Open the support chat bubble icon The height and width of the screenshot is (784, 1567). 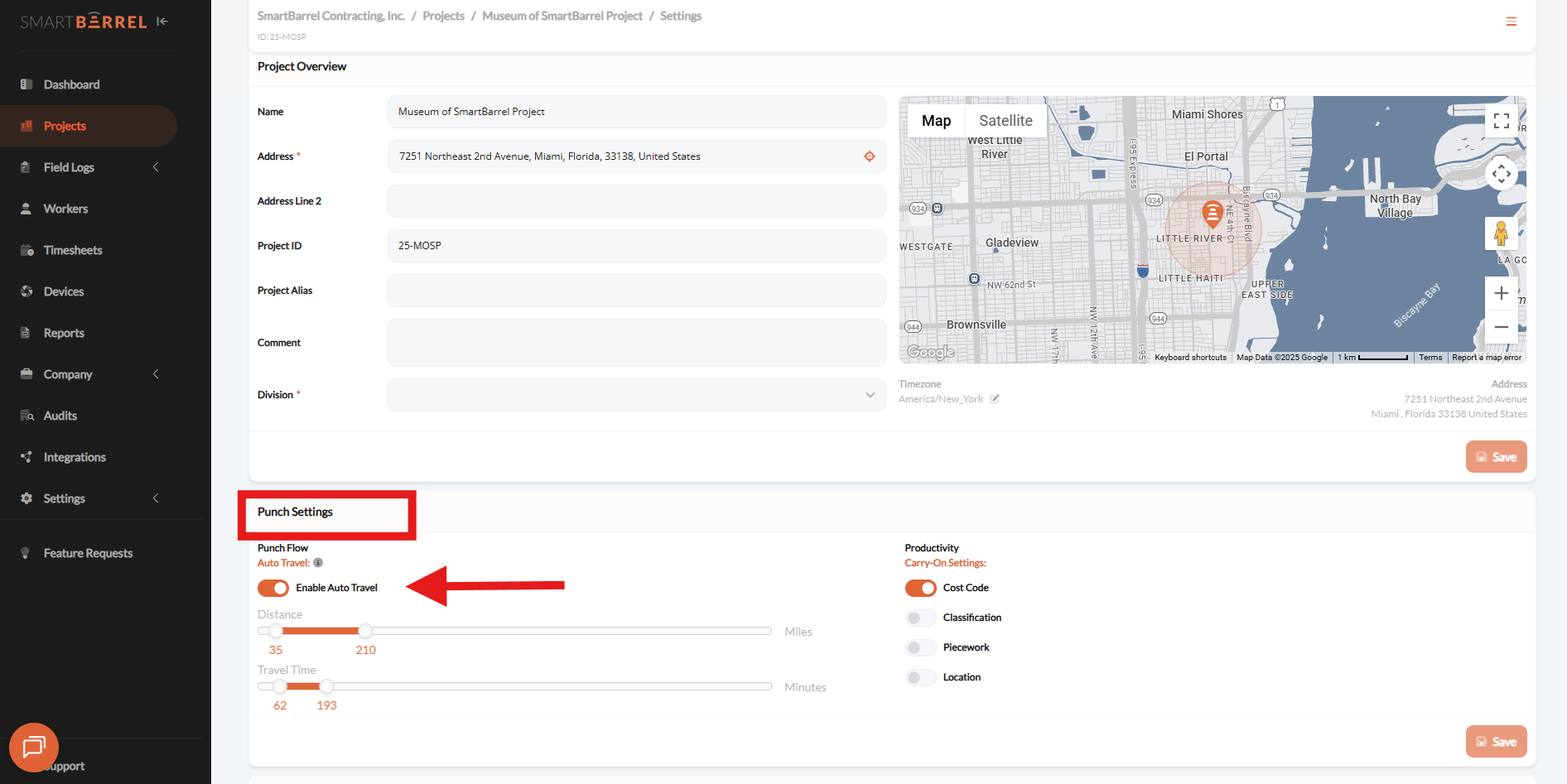click(x=34, y=748)
